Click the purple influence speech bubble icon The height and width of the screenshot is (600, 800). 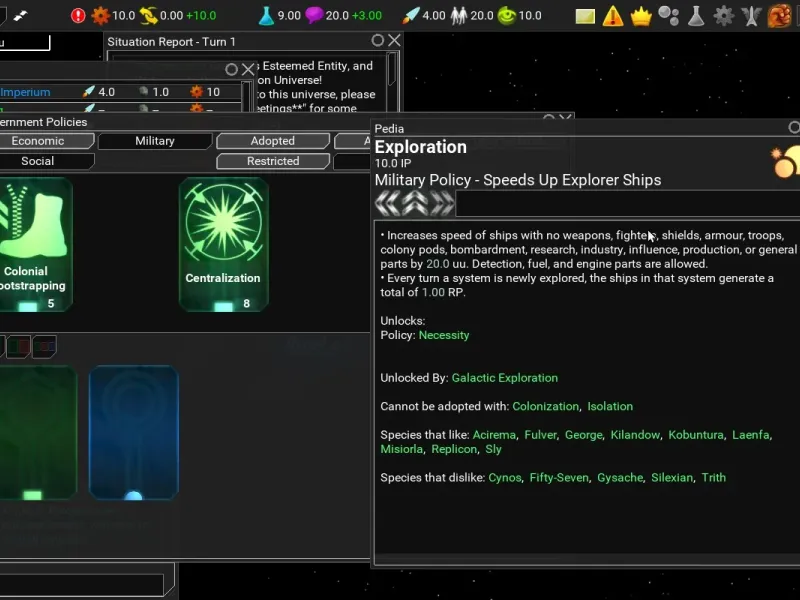click(x=314, y=15)
